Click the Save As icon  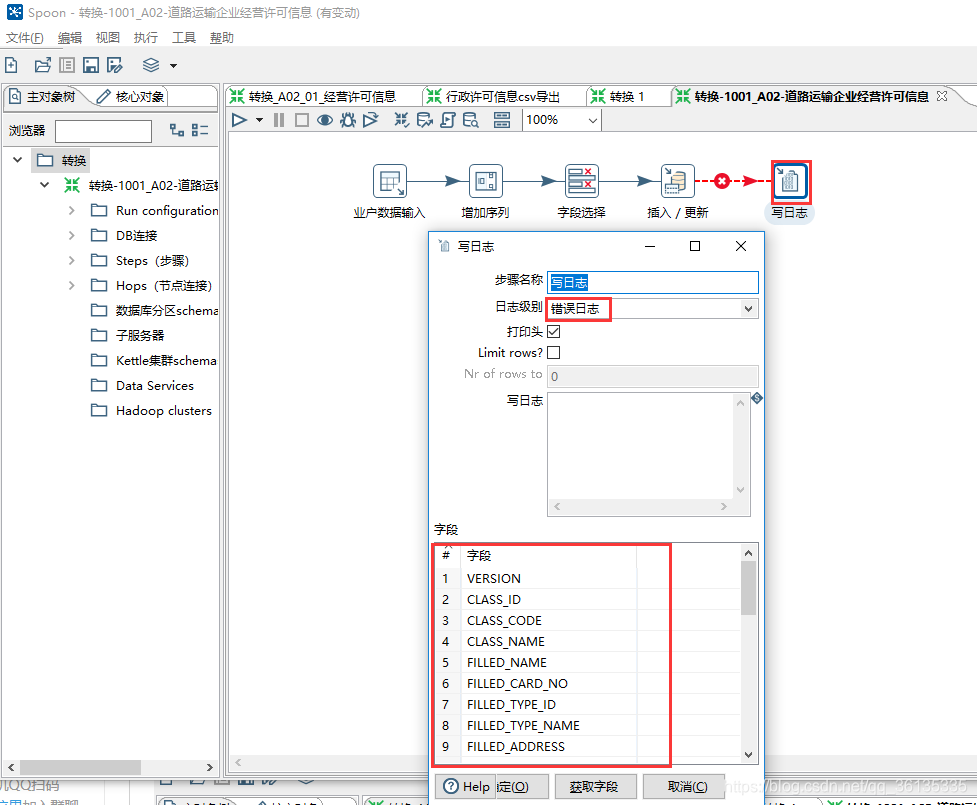pos(115,65)
